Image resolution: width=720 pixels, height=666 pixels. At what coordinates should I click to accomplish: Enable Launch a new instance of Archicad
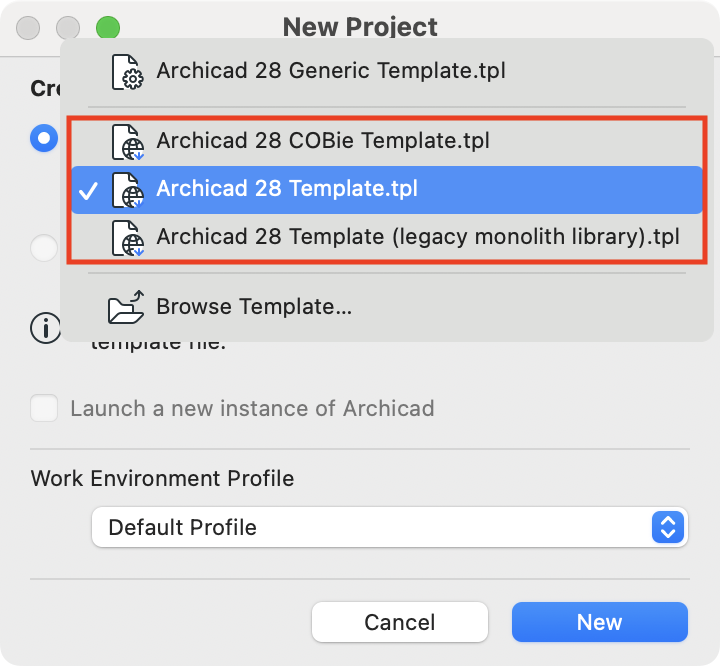(x=44, y=408)
